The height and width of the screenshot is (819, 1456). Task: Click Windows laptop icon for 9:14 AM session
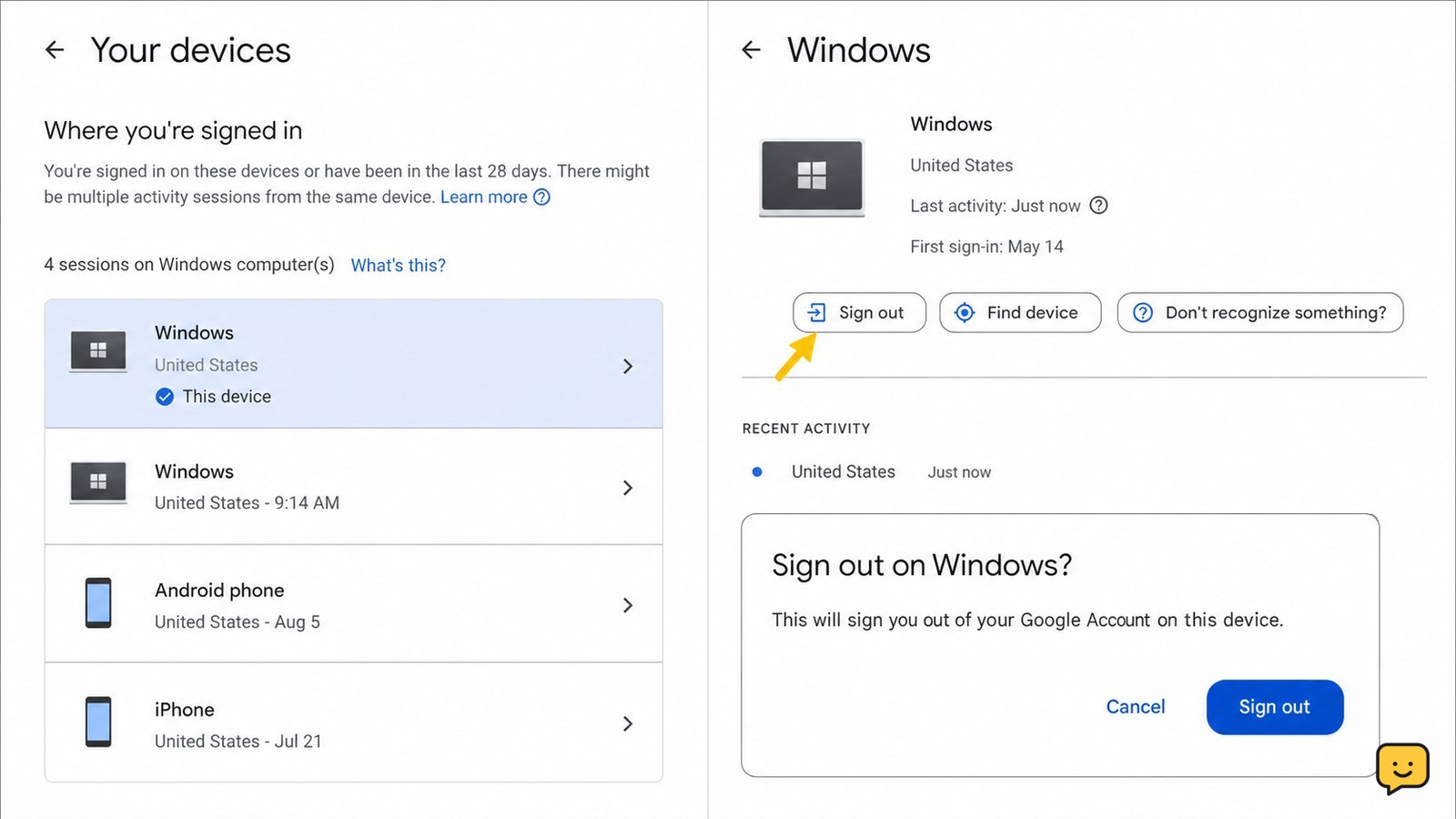coord(98,482)
